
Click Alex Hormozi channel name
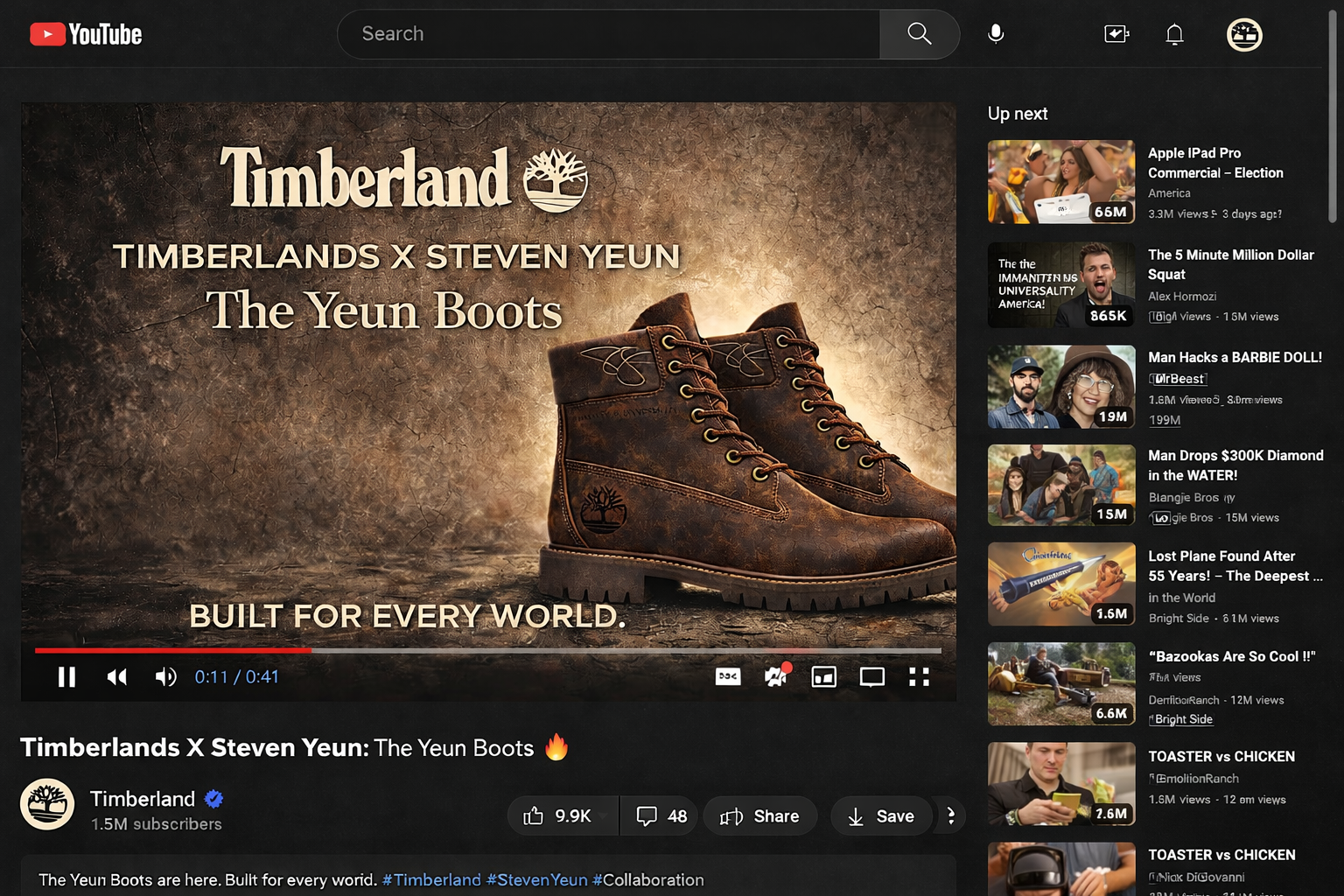coord(1182,297)
